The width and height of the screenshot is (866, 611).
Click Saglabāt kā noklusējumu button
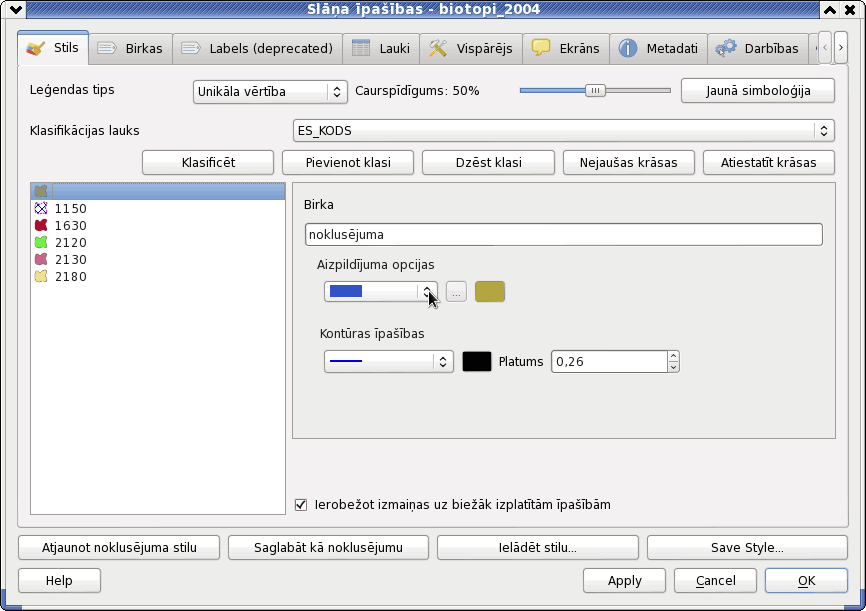click(x=328, y=547)
